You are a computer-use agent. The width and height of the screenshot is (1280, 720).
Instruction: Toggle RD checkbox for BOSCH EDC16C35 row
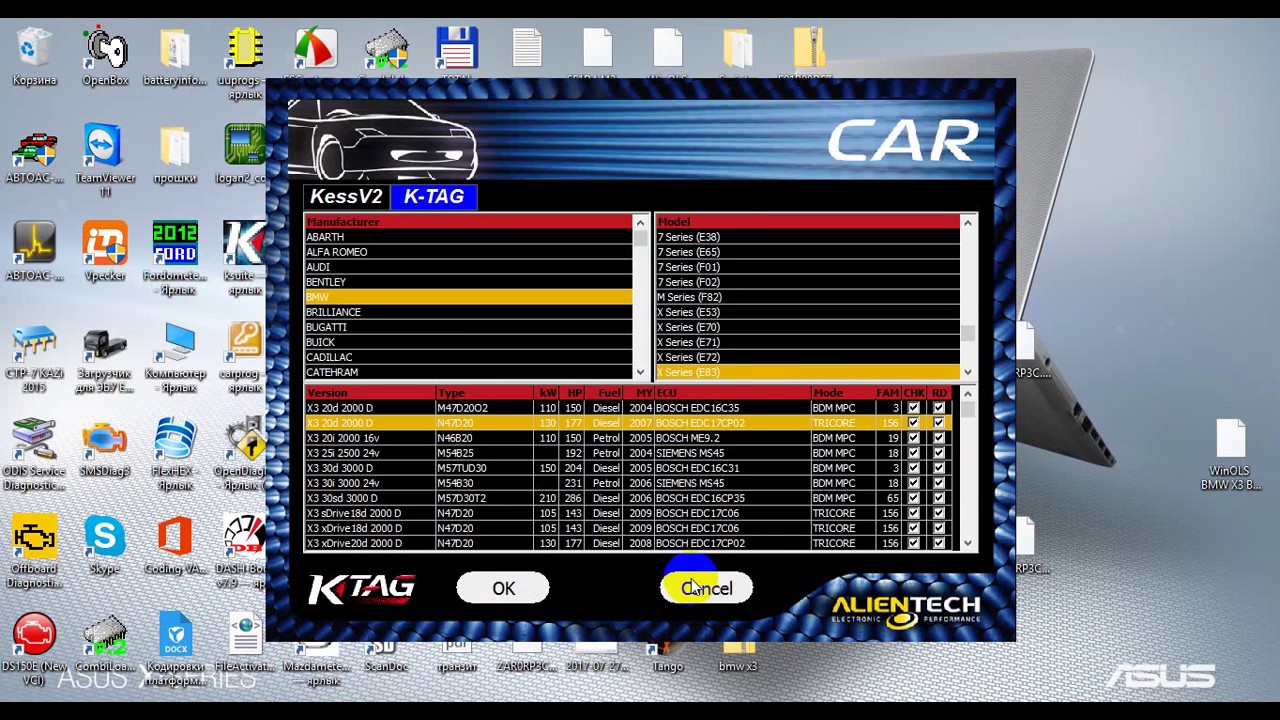tap(938, 408)
